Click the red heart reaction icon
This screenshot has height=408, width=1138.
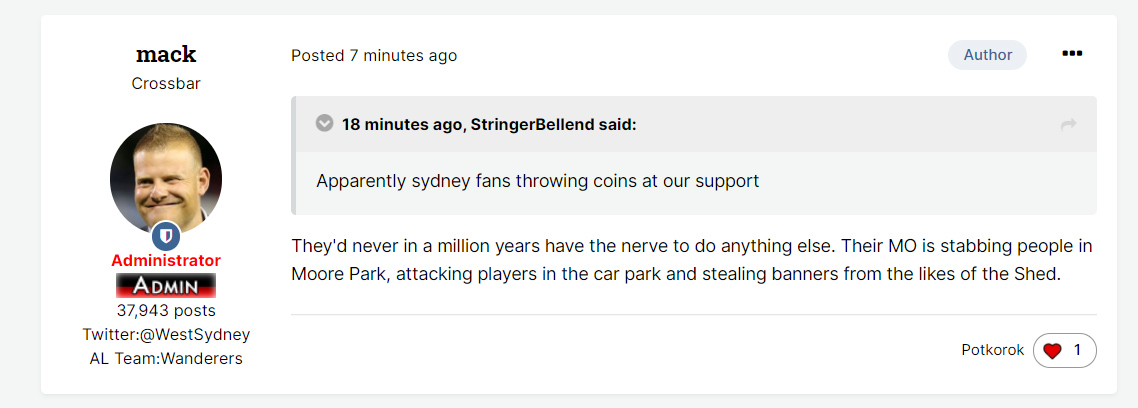pyautogui.click(x=1052, y=351)
